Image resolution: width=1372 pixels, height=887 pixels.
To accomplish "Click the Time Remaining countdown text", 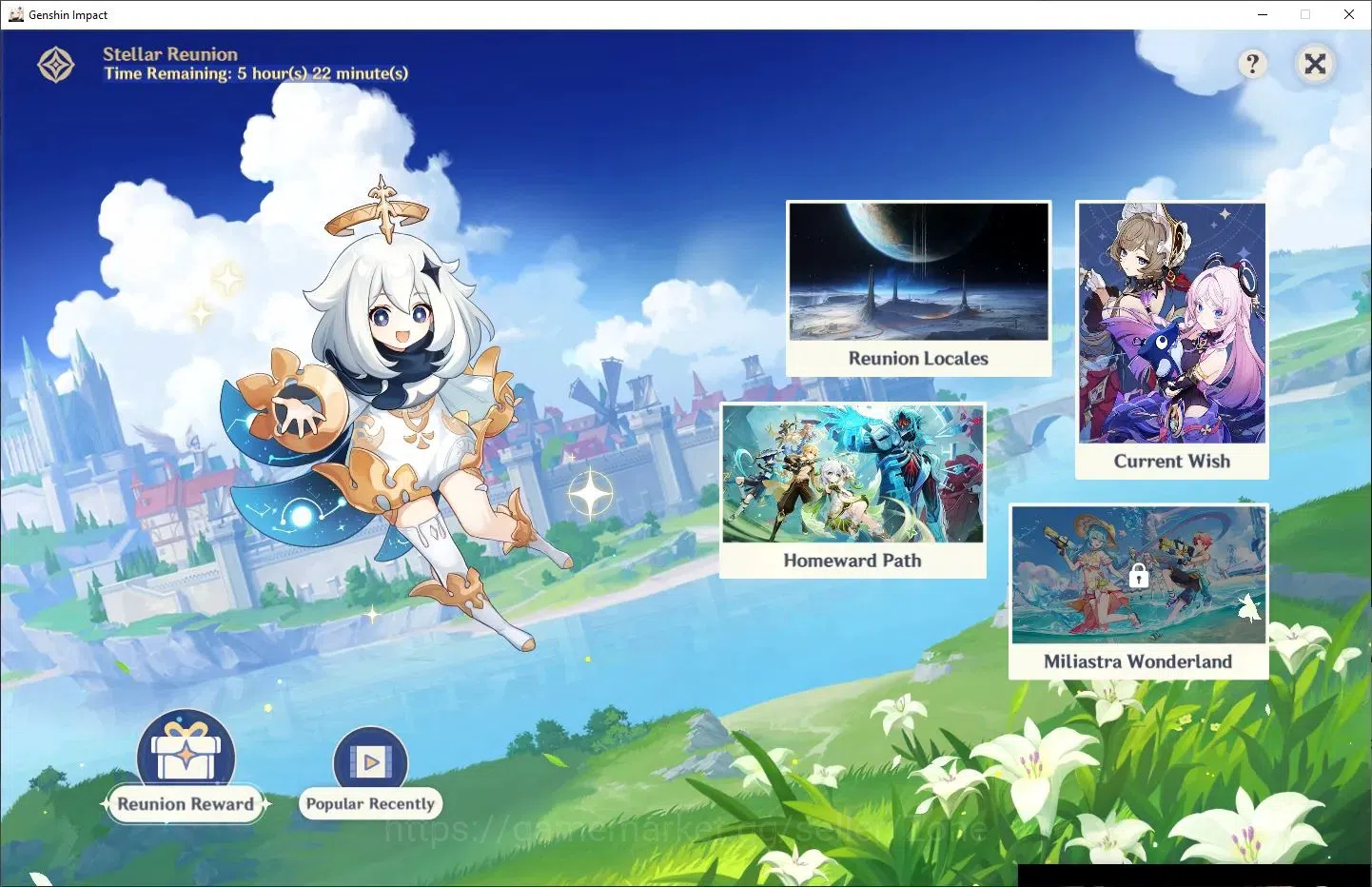I will 256,73.
